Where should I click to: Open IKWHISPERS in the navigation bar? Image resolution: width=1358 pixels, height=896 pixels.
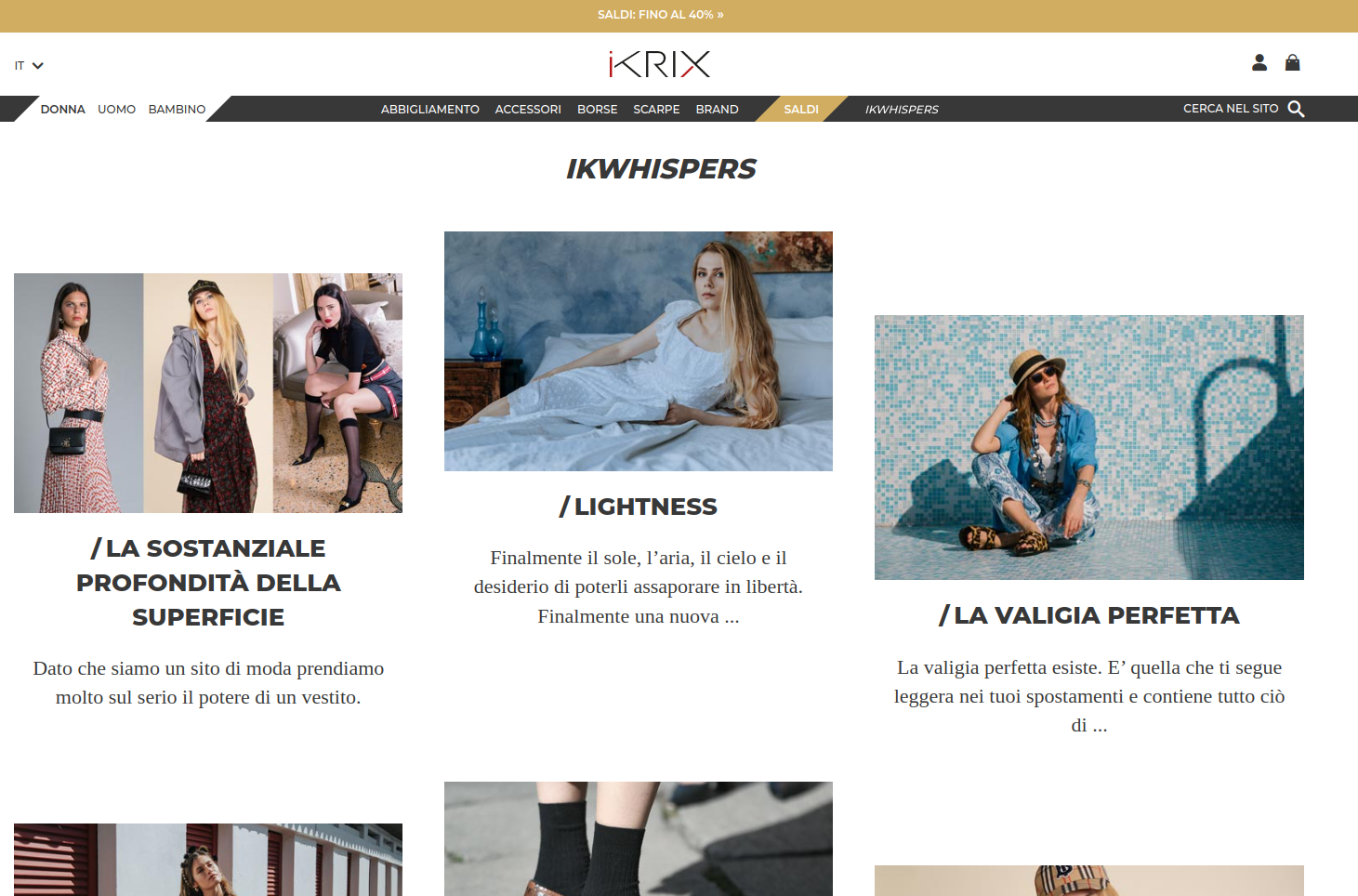902,109
